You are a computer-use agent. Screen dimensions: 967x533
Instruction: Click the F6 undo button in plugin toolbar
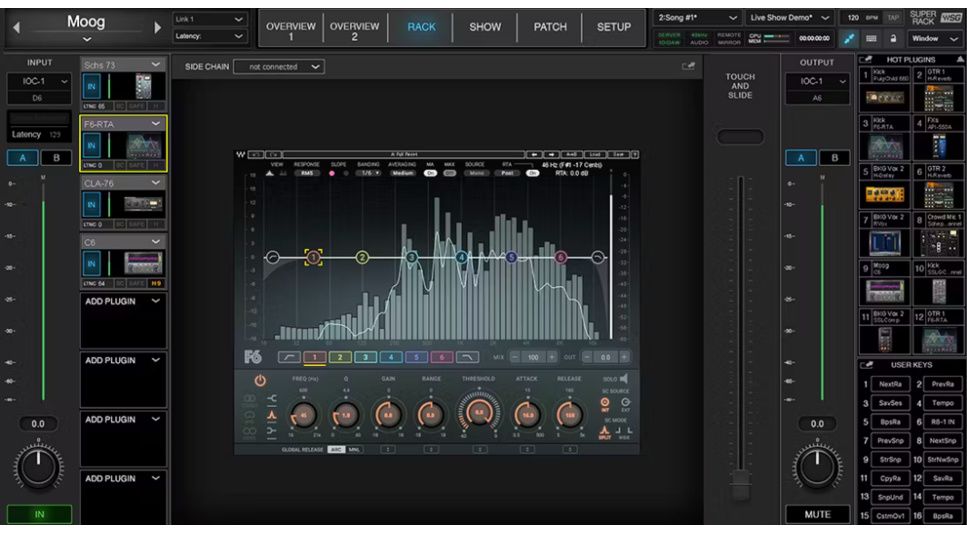point(257,154)
